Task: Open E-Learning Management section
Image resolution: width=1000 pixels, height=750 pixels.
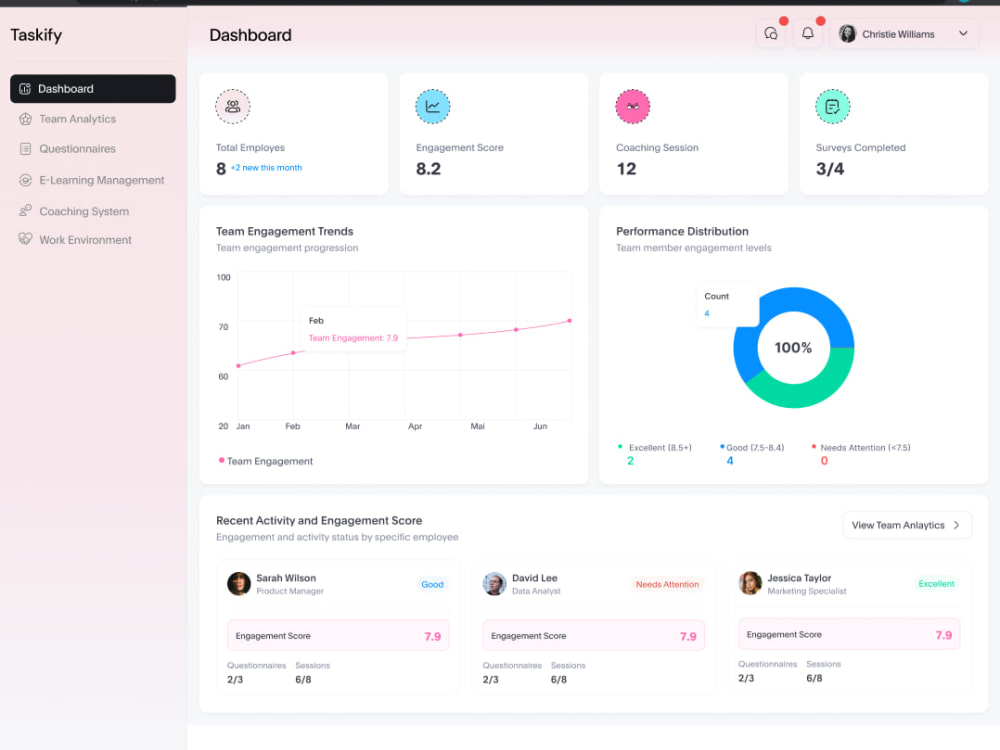Action: pyautogui.click(x=92, y=180)
